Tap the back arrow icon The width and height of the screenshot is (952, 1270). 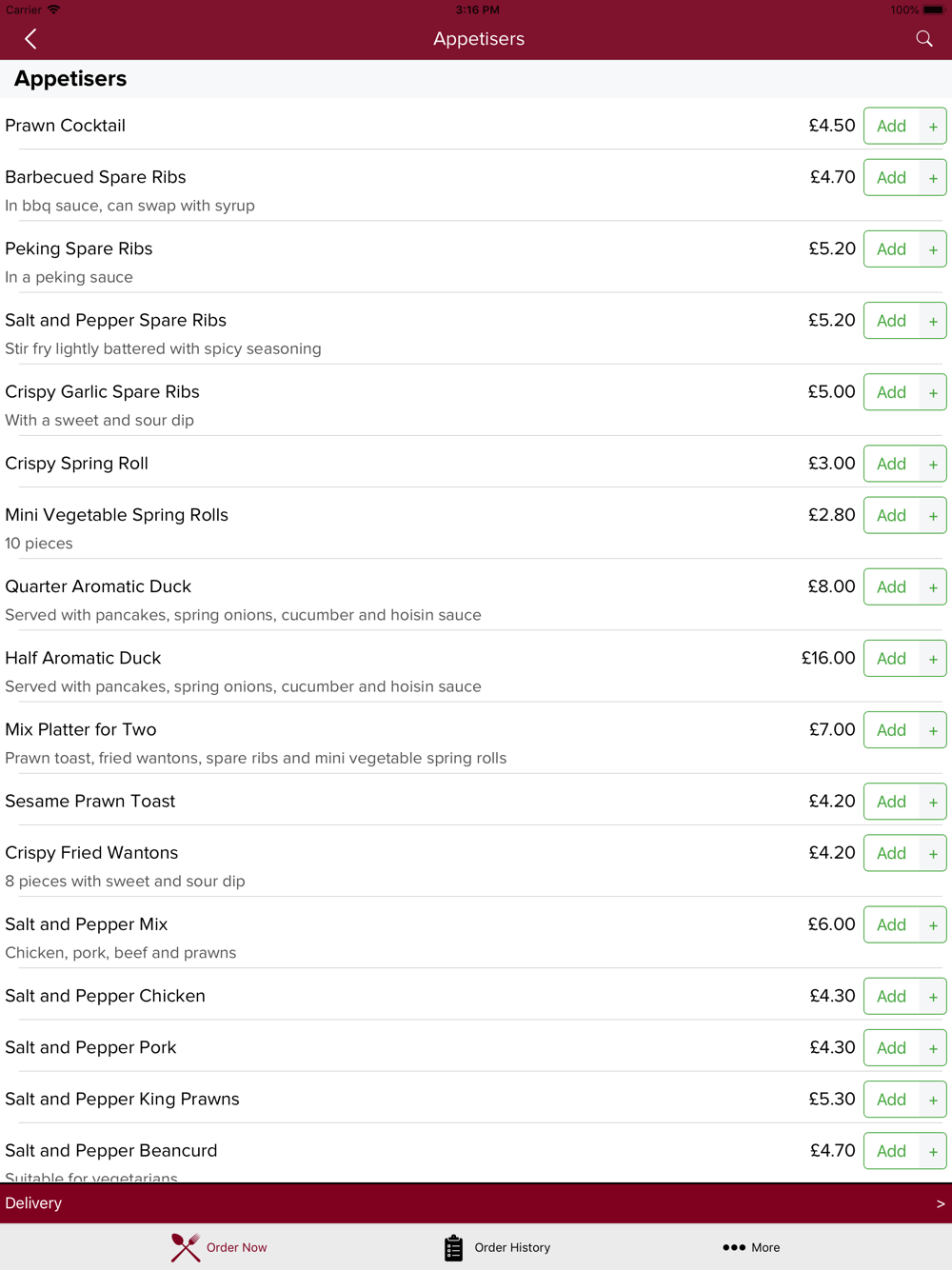pos(30,39)
